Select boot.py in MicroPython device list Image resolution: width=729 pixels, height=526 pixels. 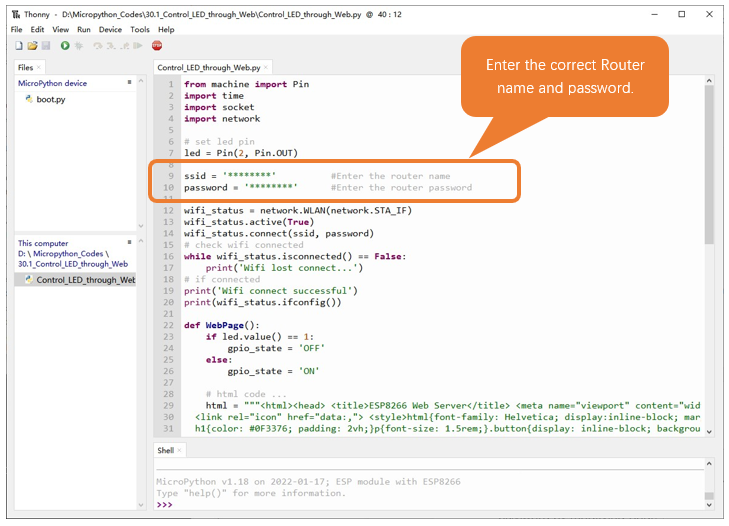coord(51,99)
